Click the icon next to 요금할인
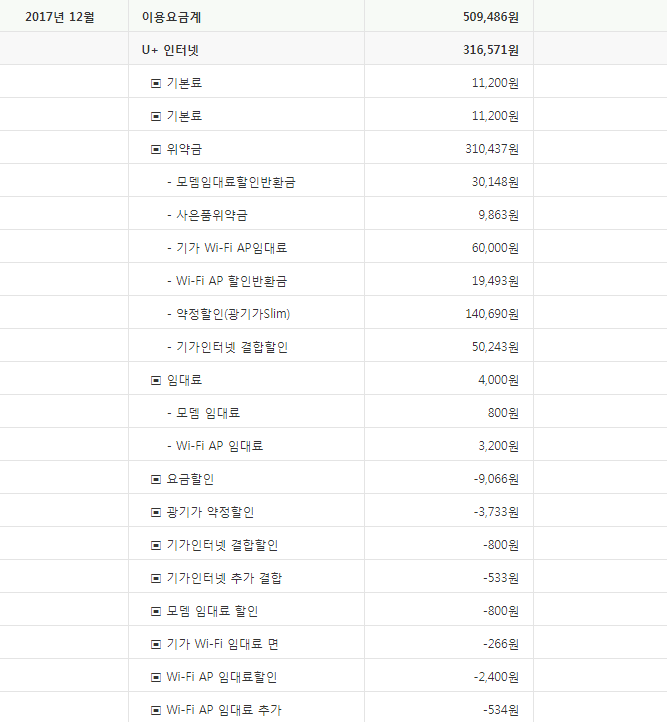The height and width of the screenshot is (722, 667). tap(155, 479)
